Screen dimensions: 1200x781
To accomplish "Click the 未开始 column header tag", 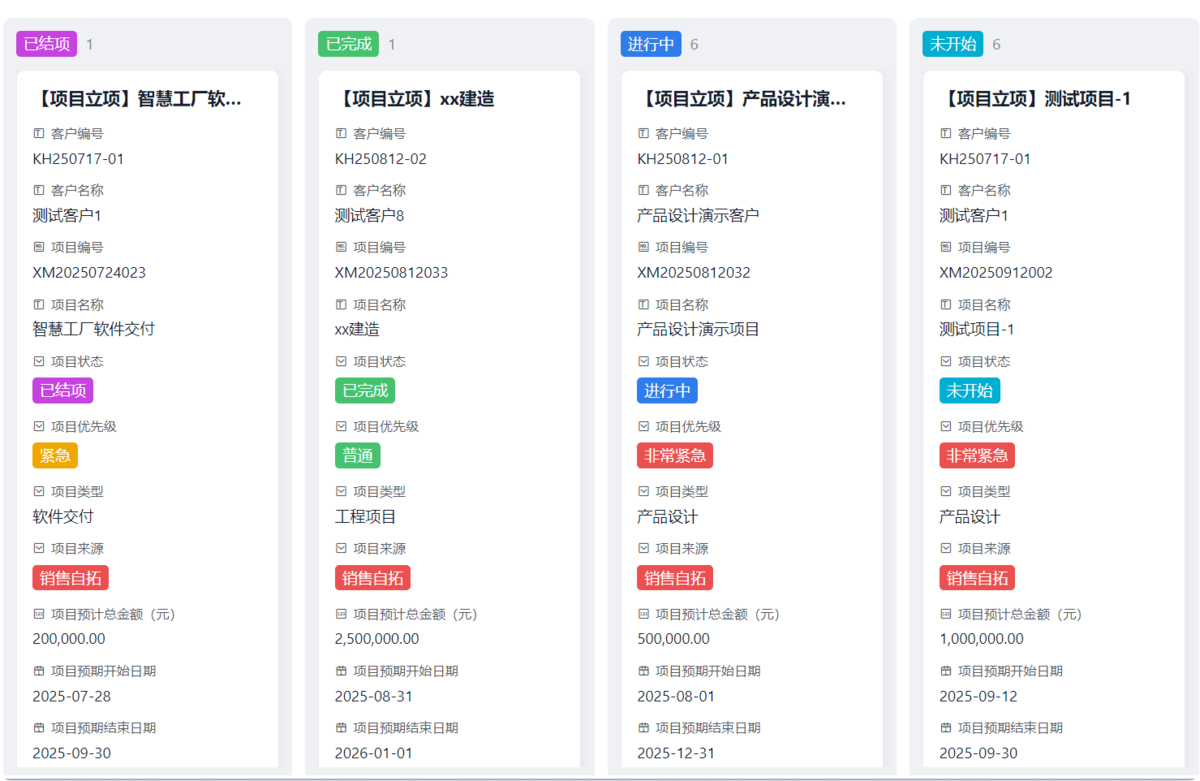I will tap(953, 44).
